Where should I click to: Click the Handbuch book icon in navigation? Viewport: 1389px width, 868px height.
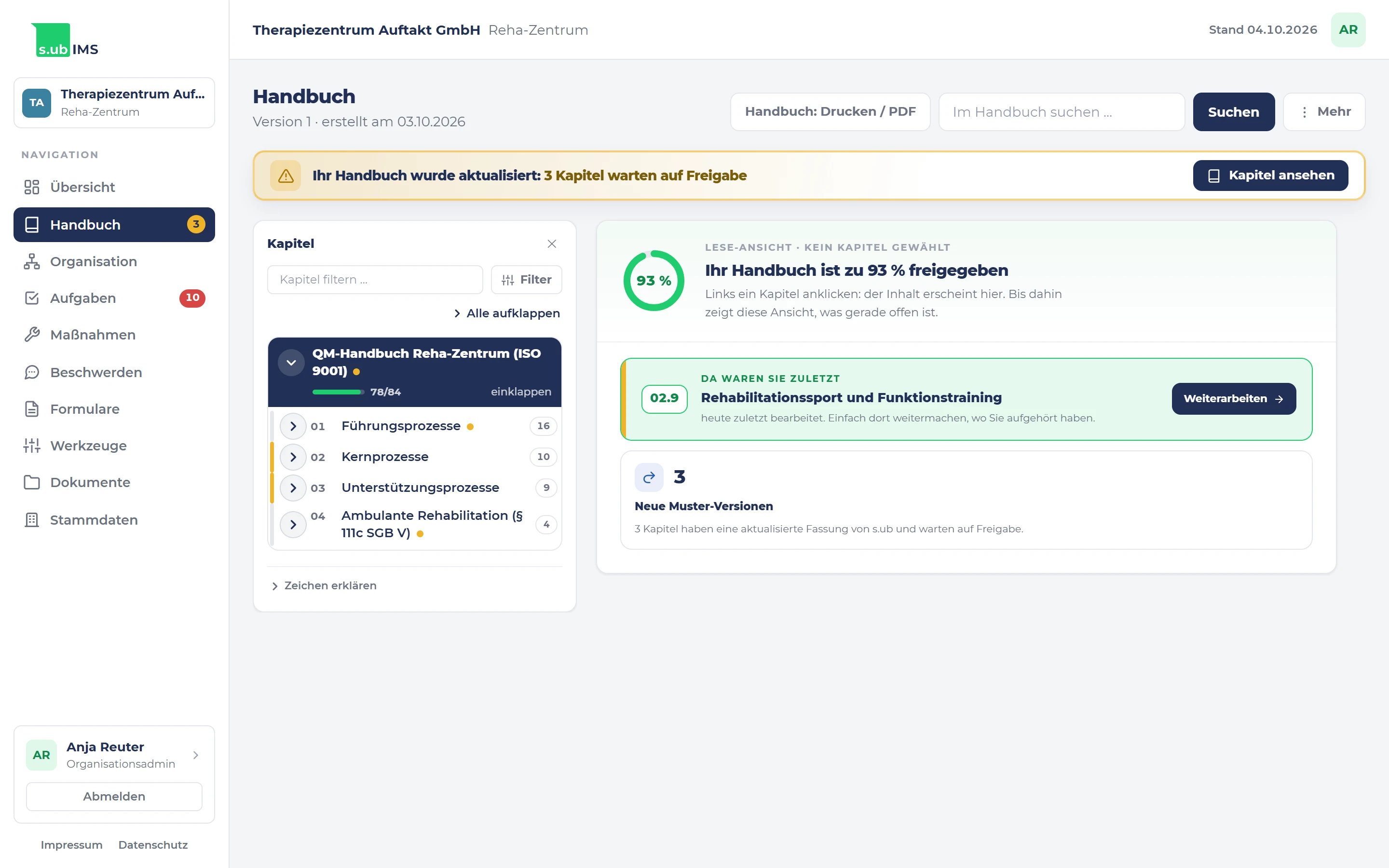tap(31, 224)
